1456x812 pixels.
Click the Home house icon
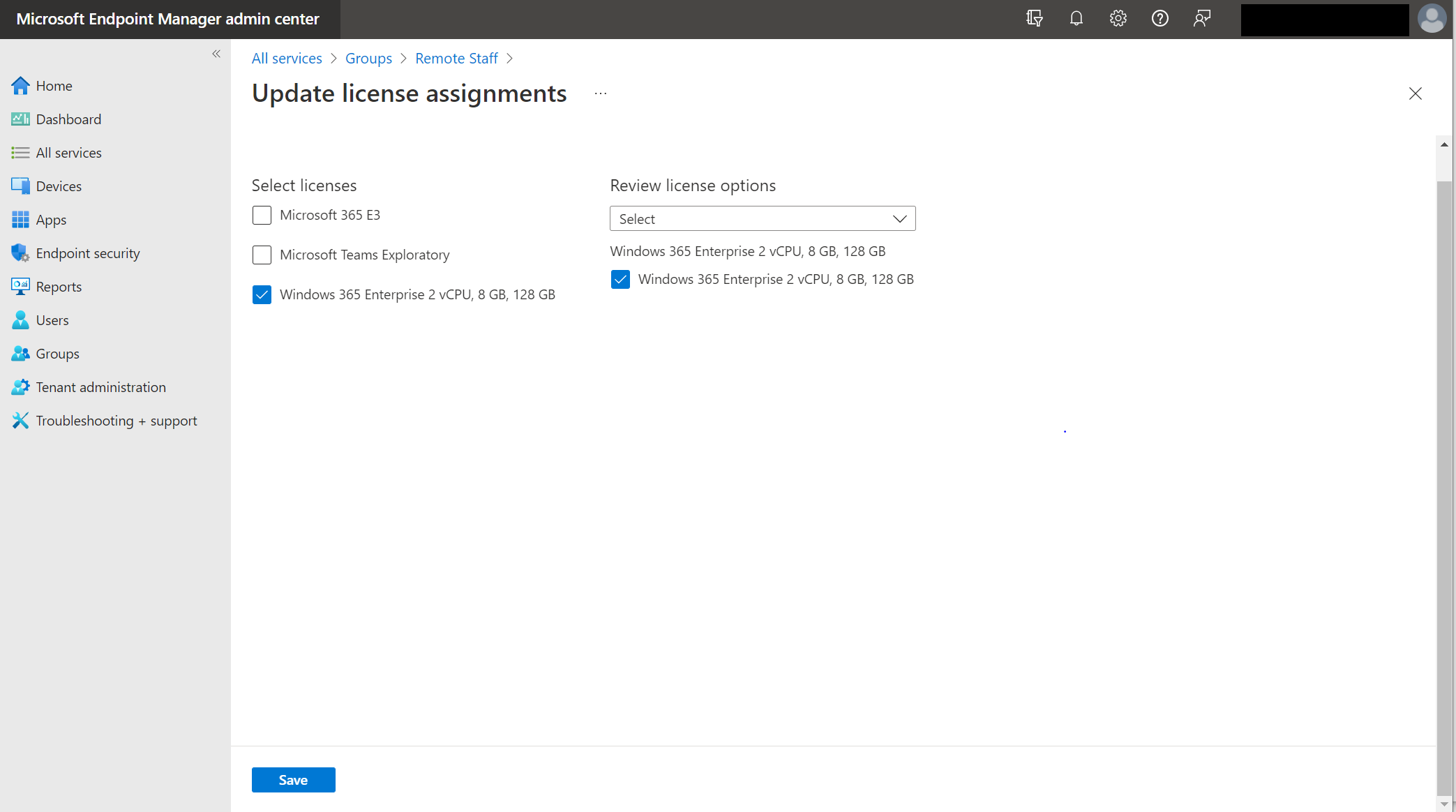tap(20, 86)
